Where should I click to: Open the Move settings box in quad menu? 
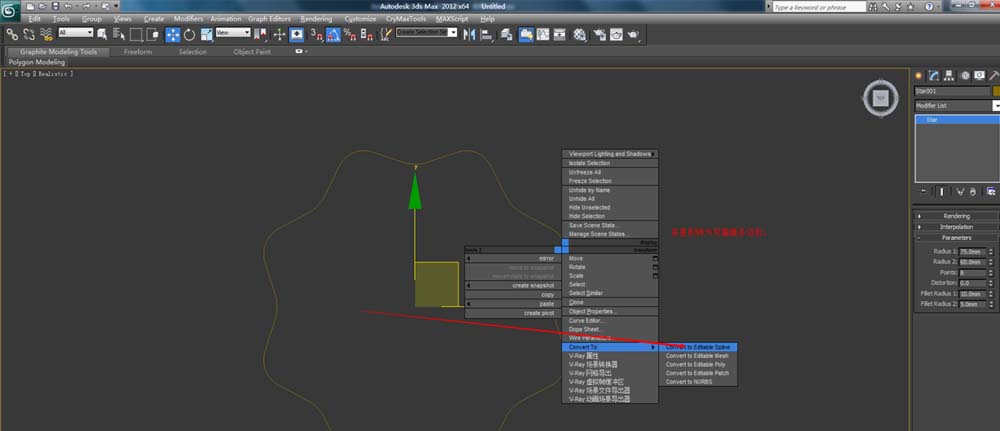coord(655,259)
